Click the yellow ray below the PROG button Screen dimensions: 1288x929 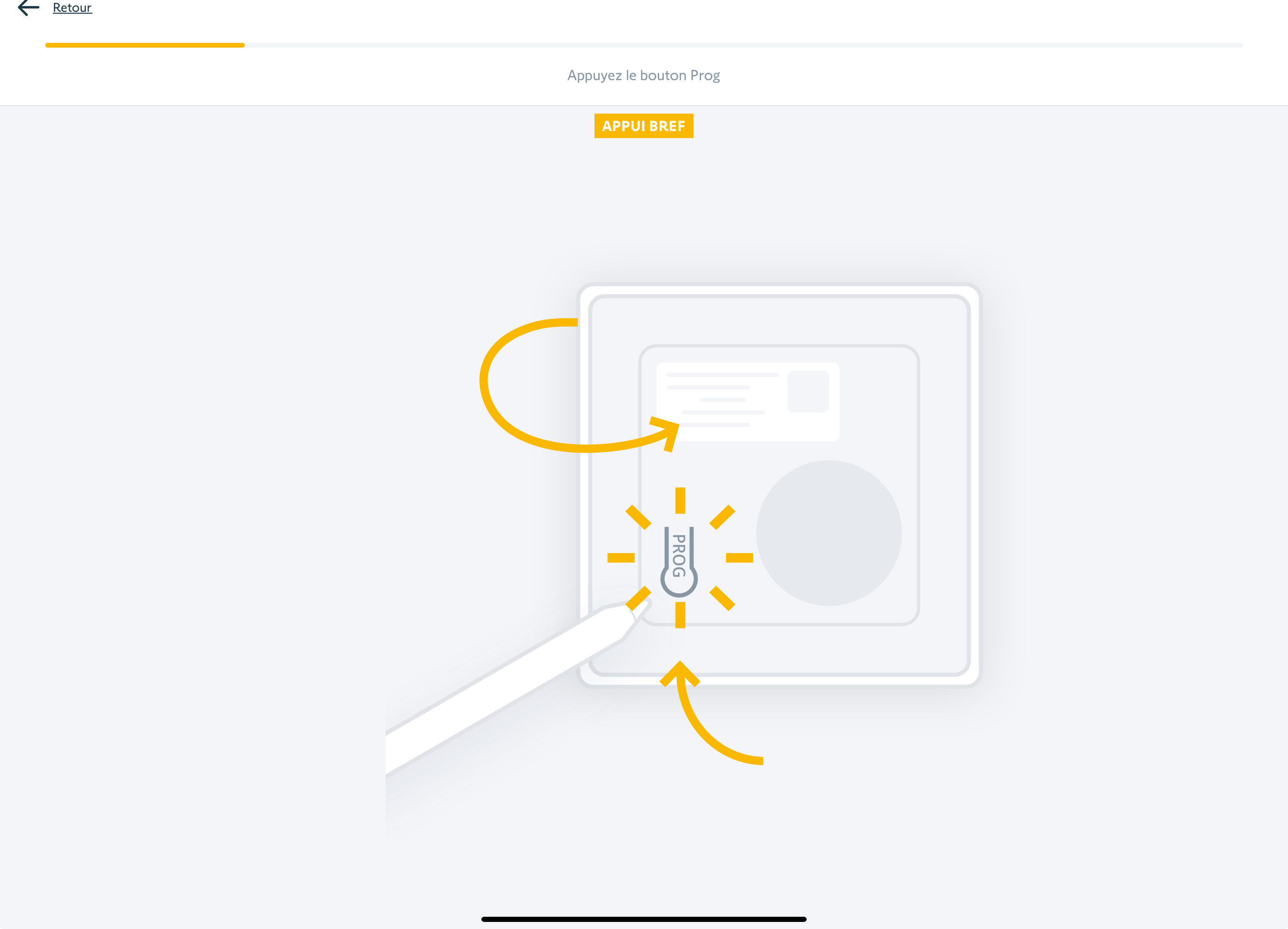click(x=680, y=616)
